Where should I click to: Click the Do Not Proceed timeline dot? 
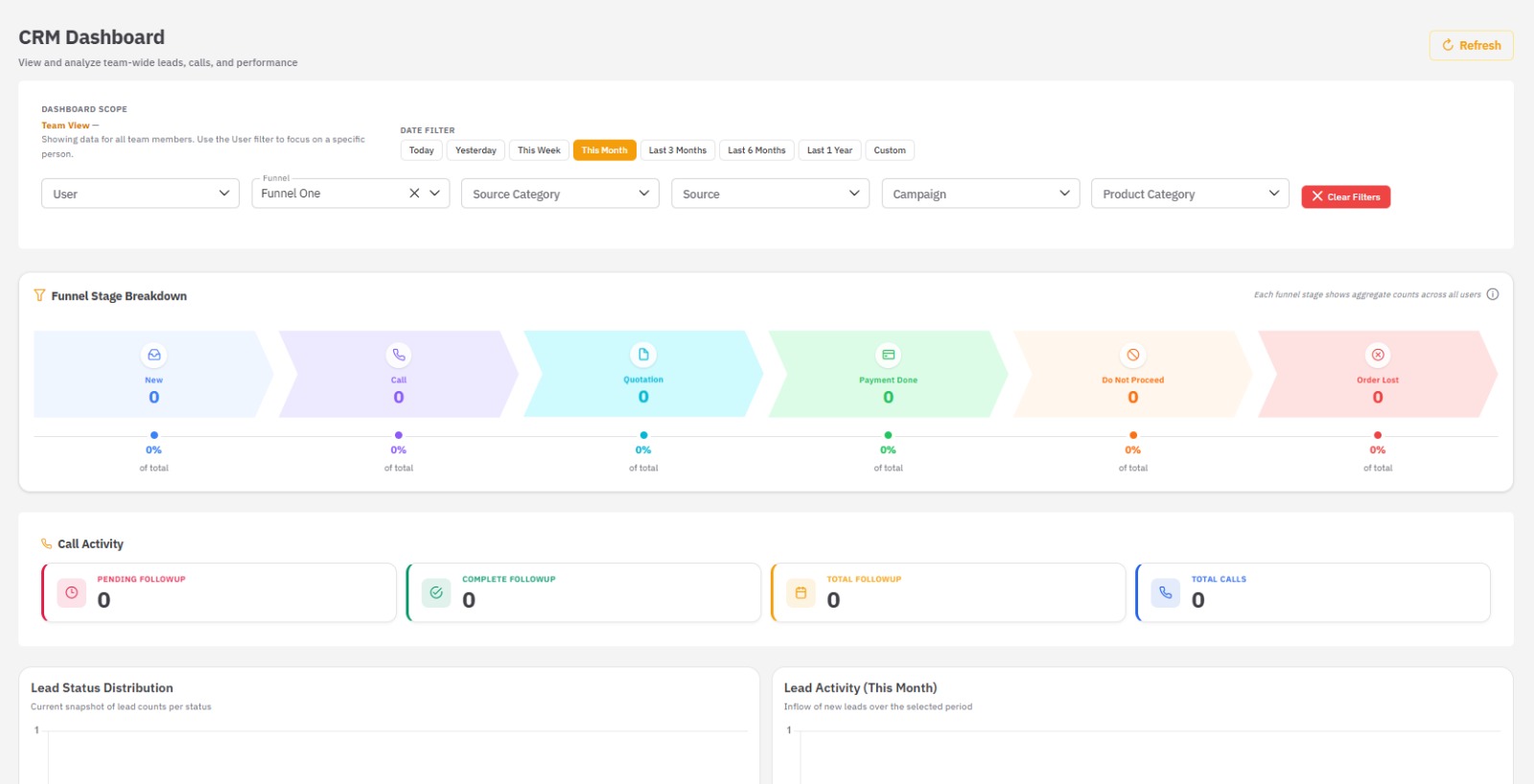(x=1133, y=435)
